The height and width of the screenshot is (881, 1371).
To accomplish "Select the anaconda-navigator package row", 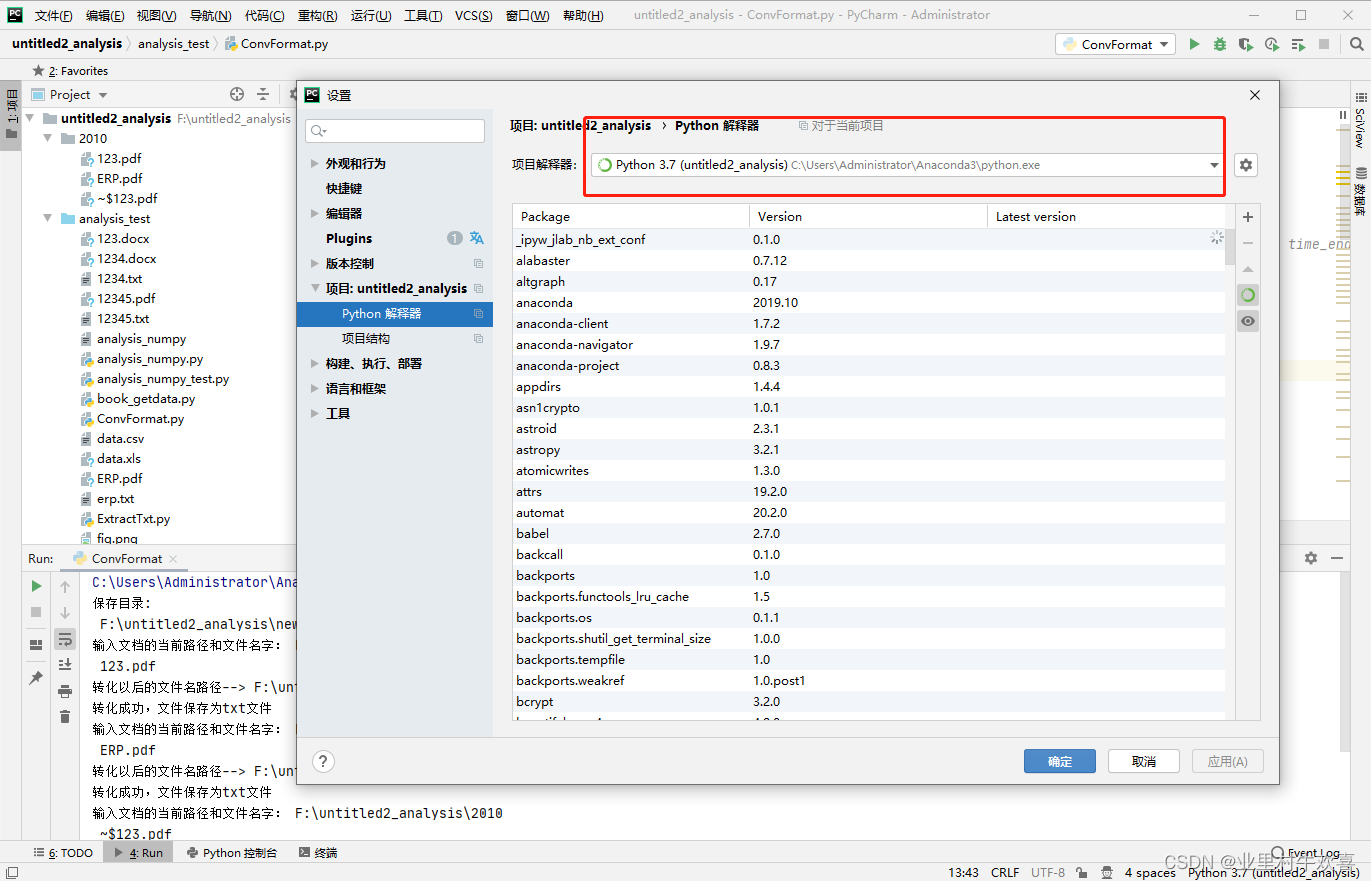I will (x=869, y=344).
